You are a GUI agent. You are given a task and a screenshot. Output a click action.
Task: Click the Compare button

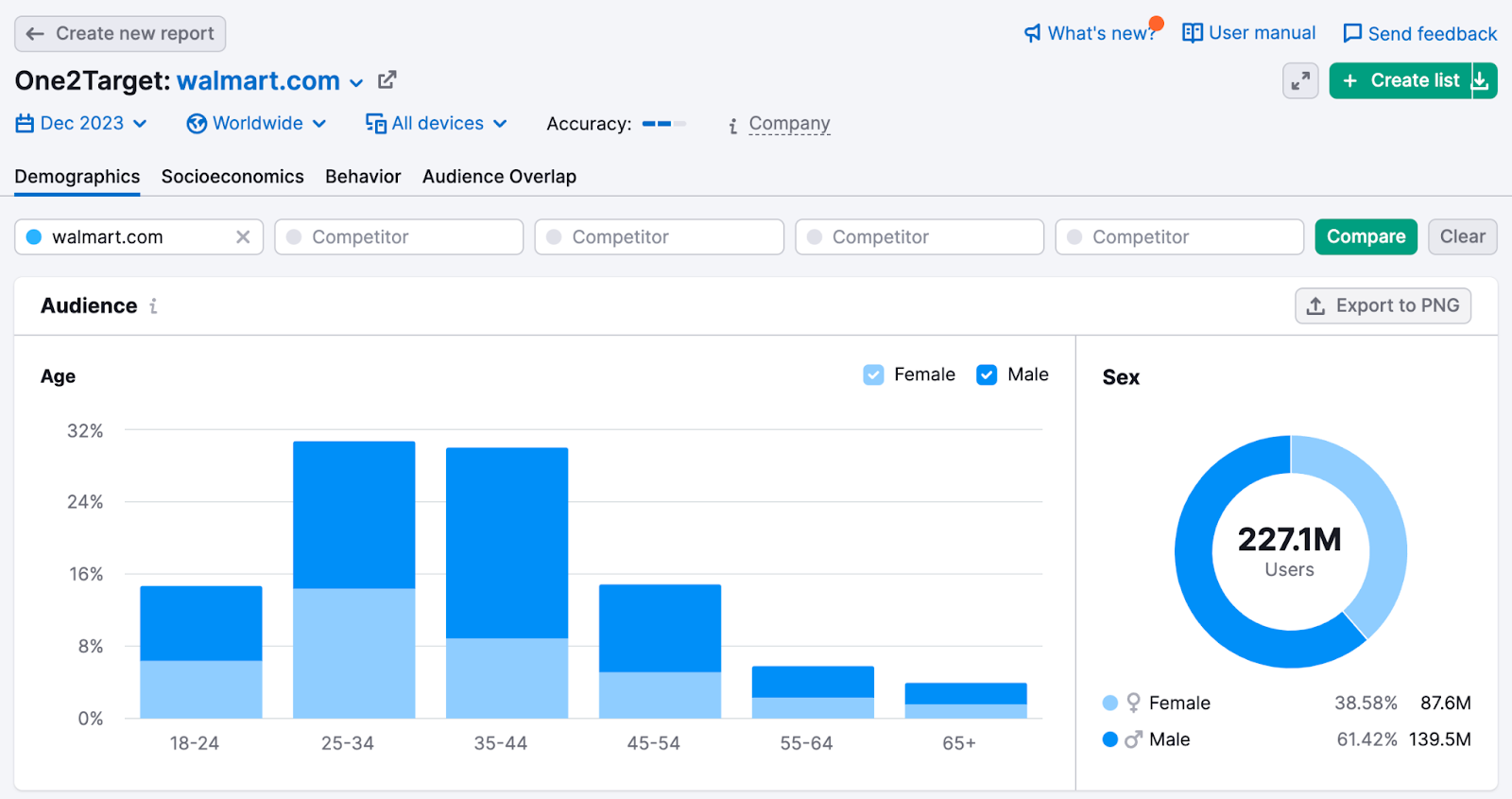pos(1366,237)
